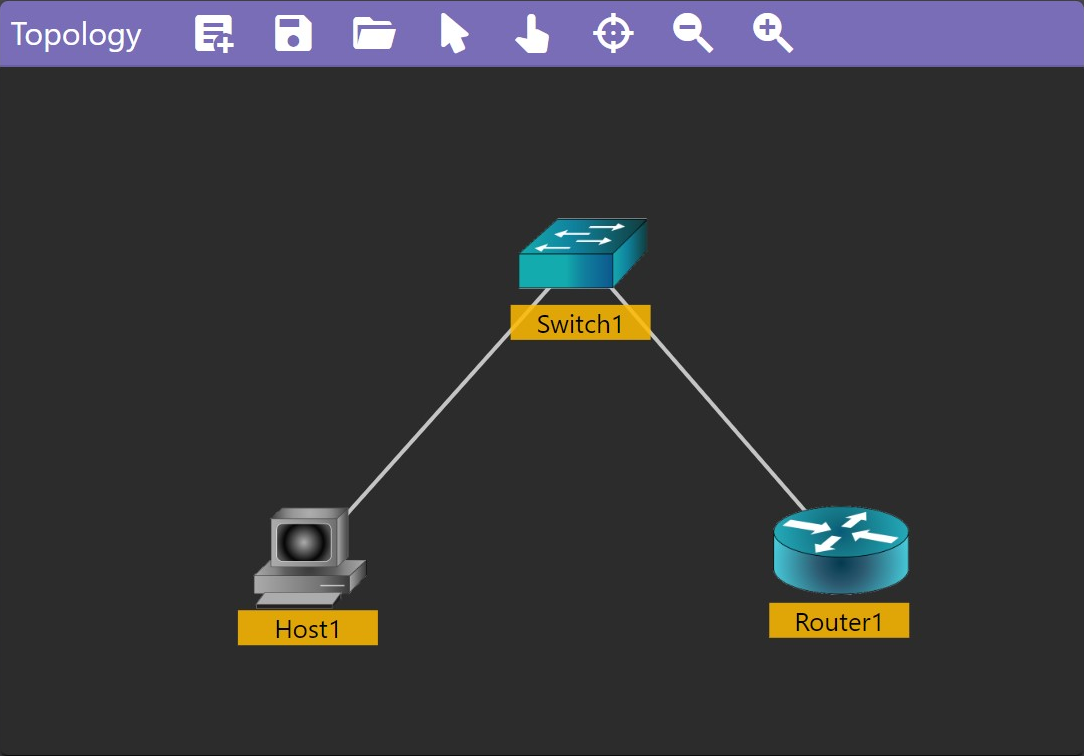Image resolution: width=1084 pixels, height=756 pixels.
Task: Select the Switch1 device icon
Action: coord(582,254)
